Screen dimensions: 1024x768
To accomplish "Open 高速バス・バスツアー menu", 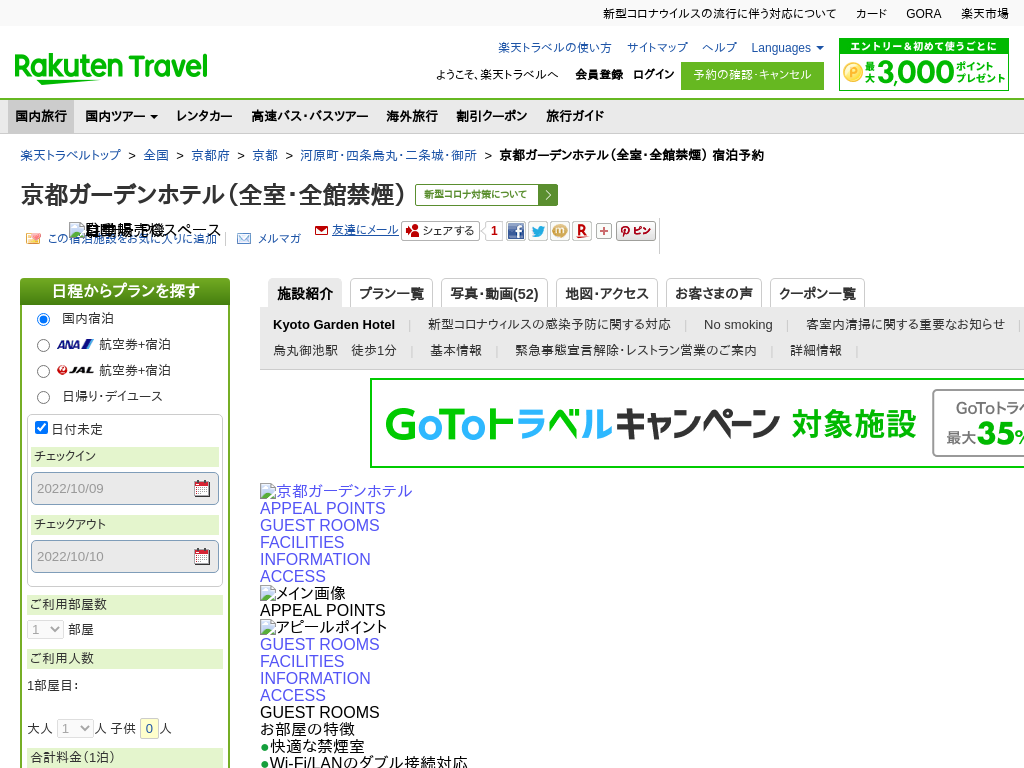I will [x=310, y=116].
